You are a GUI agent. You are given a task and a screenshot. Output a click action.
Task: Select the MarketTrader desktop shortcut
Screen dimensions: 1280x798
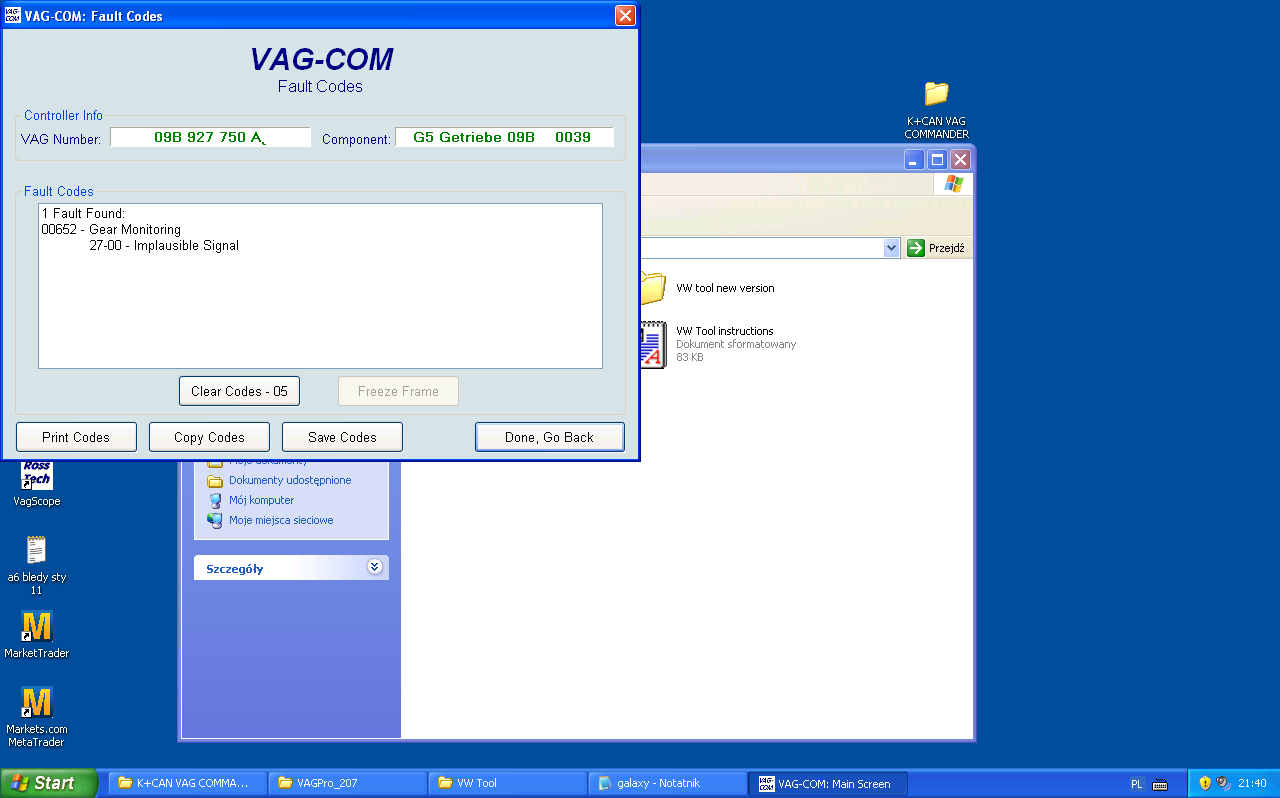pyautogui.click(x=37, y=635)
